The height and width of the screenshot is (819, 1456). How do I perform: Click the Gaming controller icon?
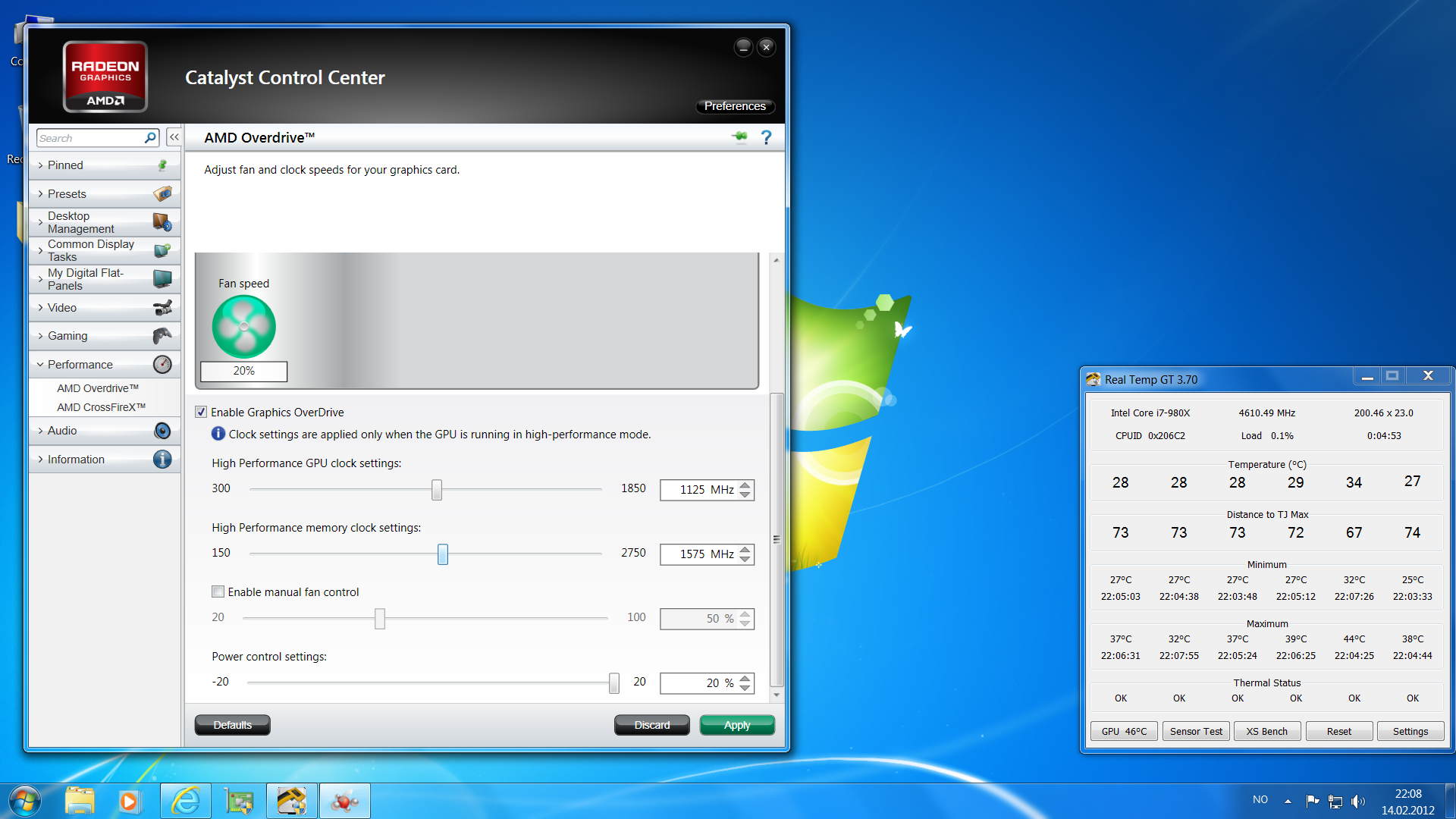pos(162,335)
